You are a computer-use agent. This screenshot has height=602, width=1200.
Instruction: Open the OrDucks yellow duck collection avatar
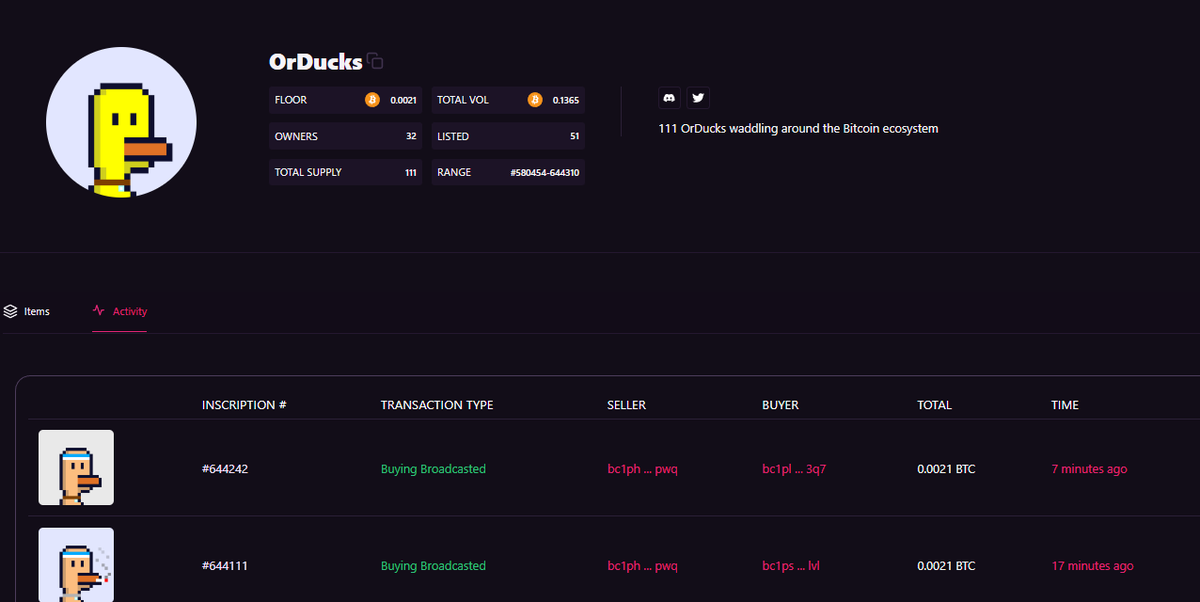click(121, 122)
